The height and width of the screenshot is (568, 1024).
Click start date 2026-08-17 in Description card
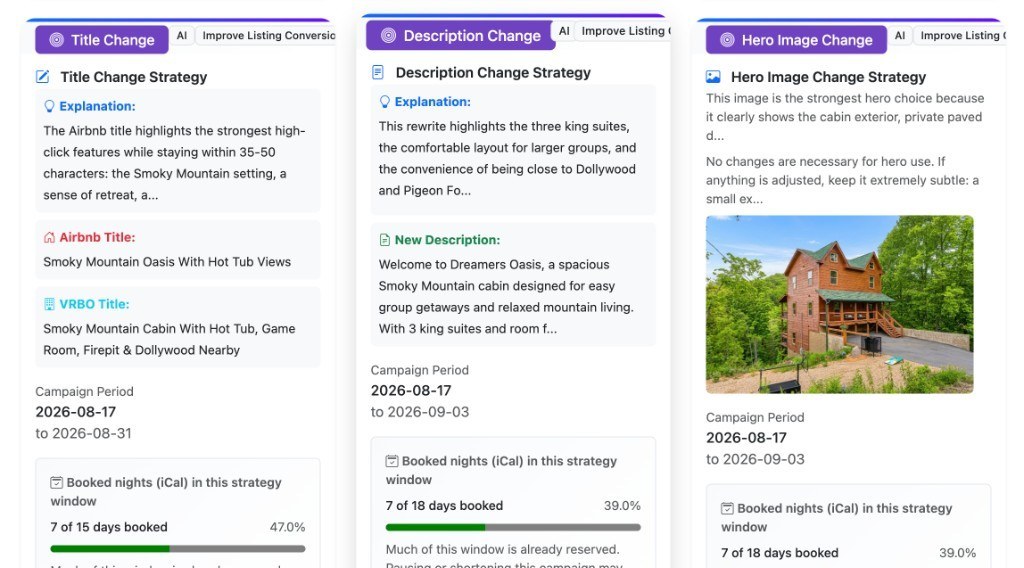tap(411, 390)
